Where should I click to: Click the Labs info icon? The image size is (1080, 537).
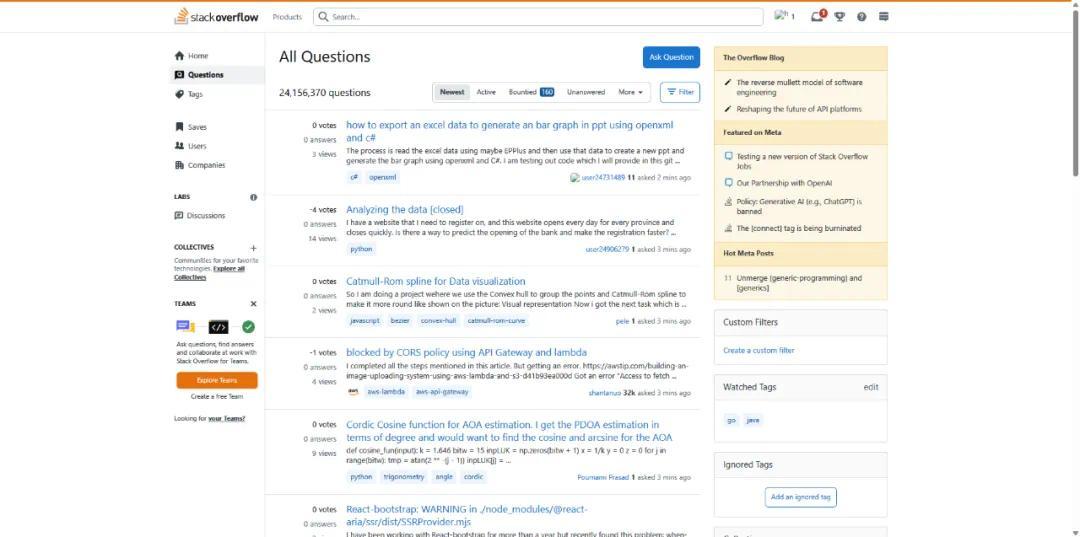[x=253, y=197]
